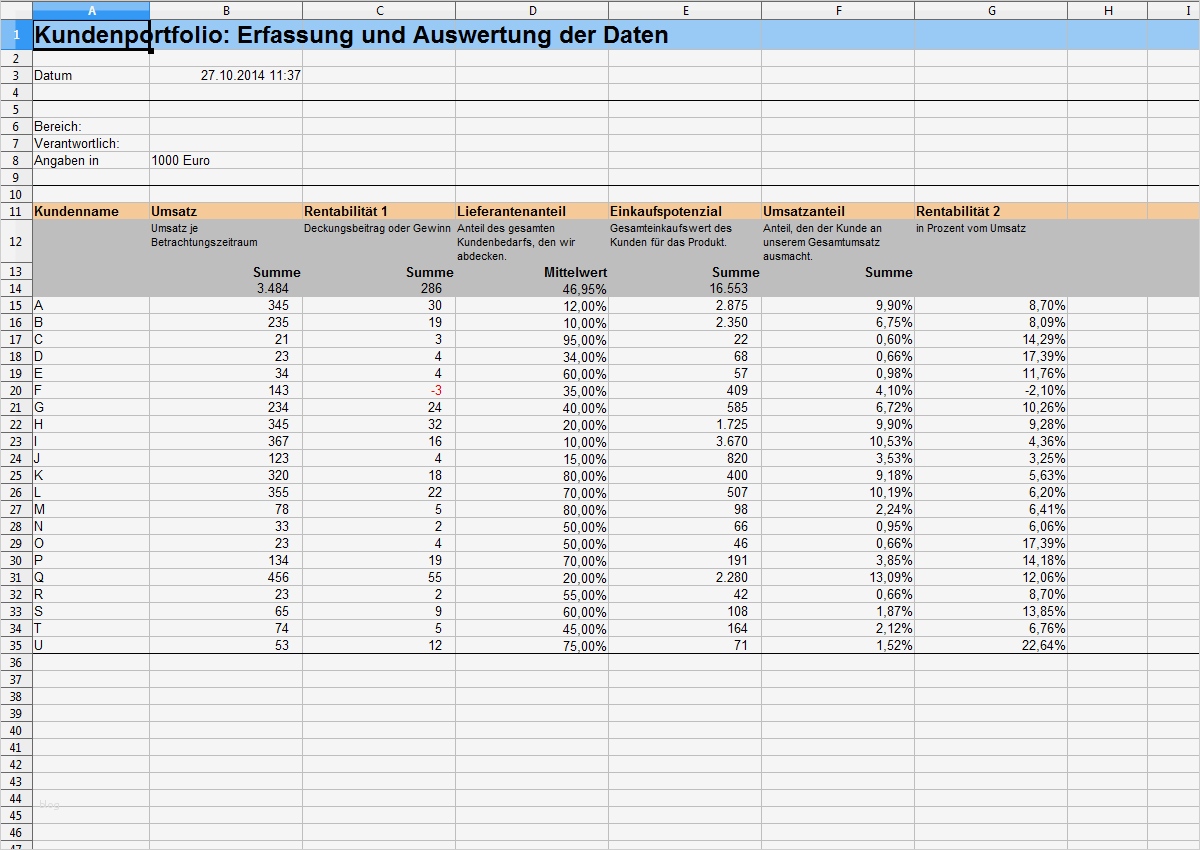Select Umsatz value '355' for customer L
The width and height of the screenshot is (1200, 850).
tap(226, 492)
